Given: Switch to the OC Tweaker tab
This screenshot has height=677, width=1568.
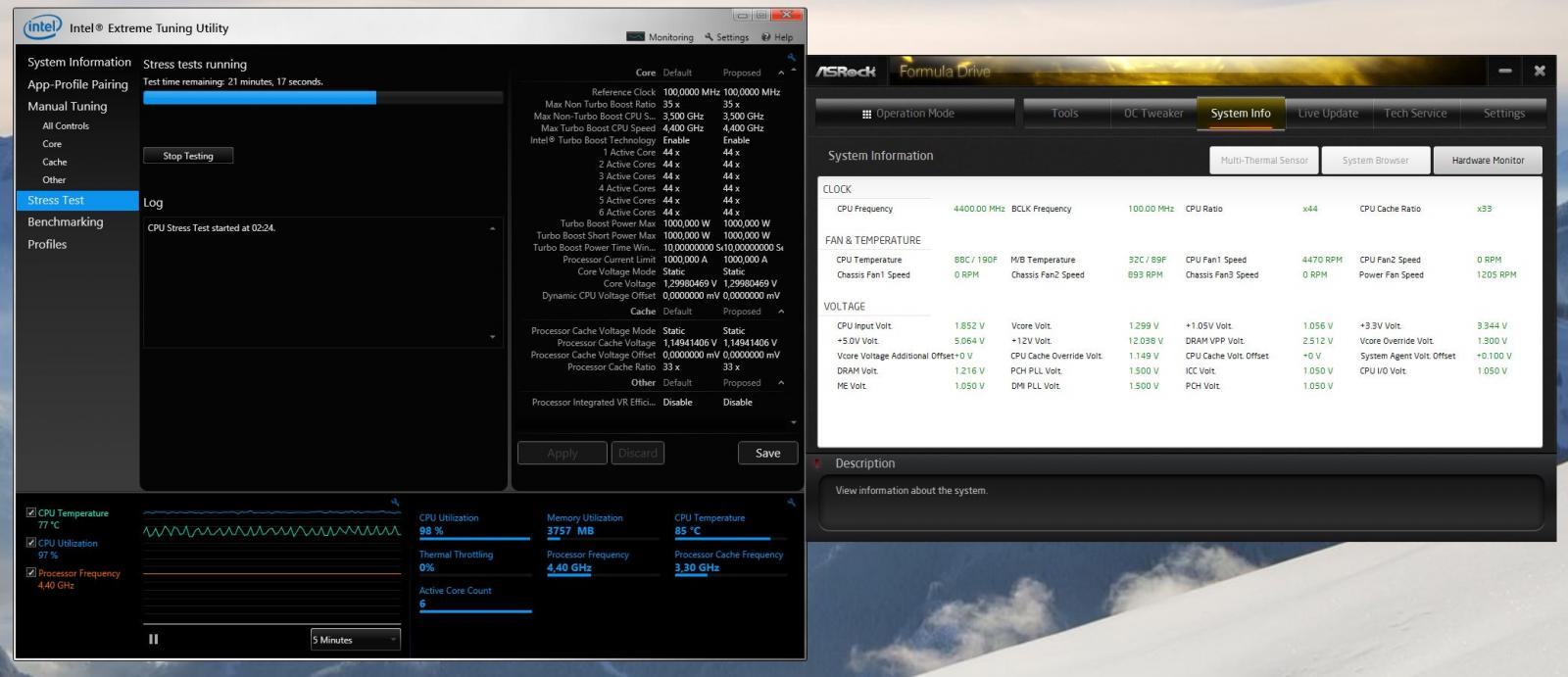Looking at the screenshot, I should [x=1153, y=114].
